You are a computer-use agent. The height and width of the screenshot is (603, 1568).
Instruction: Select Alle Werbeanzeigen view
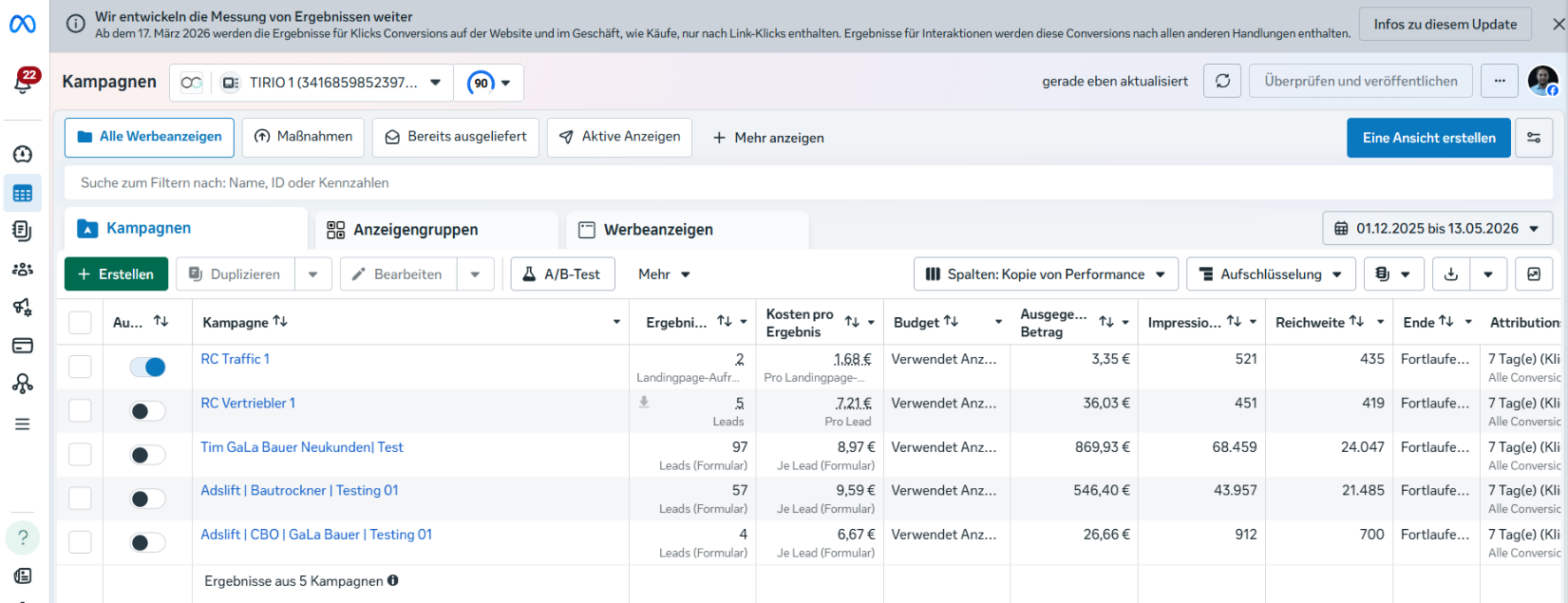coord(150,137)
